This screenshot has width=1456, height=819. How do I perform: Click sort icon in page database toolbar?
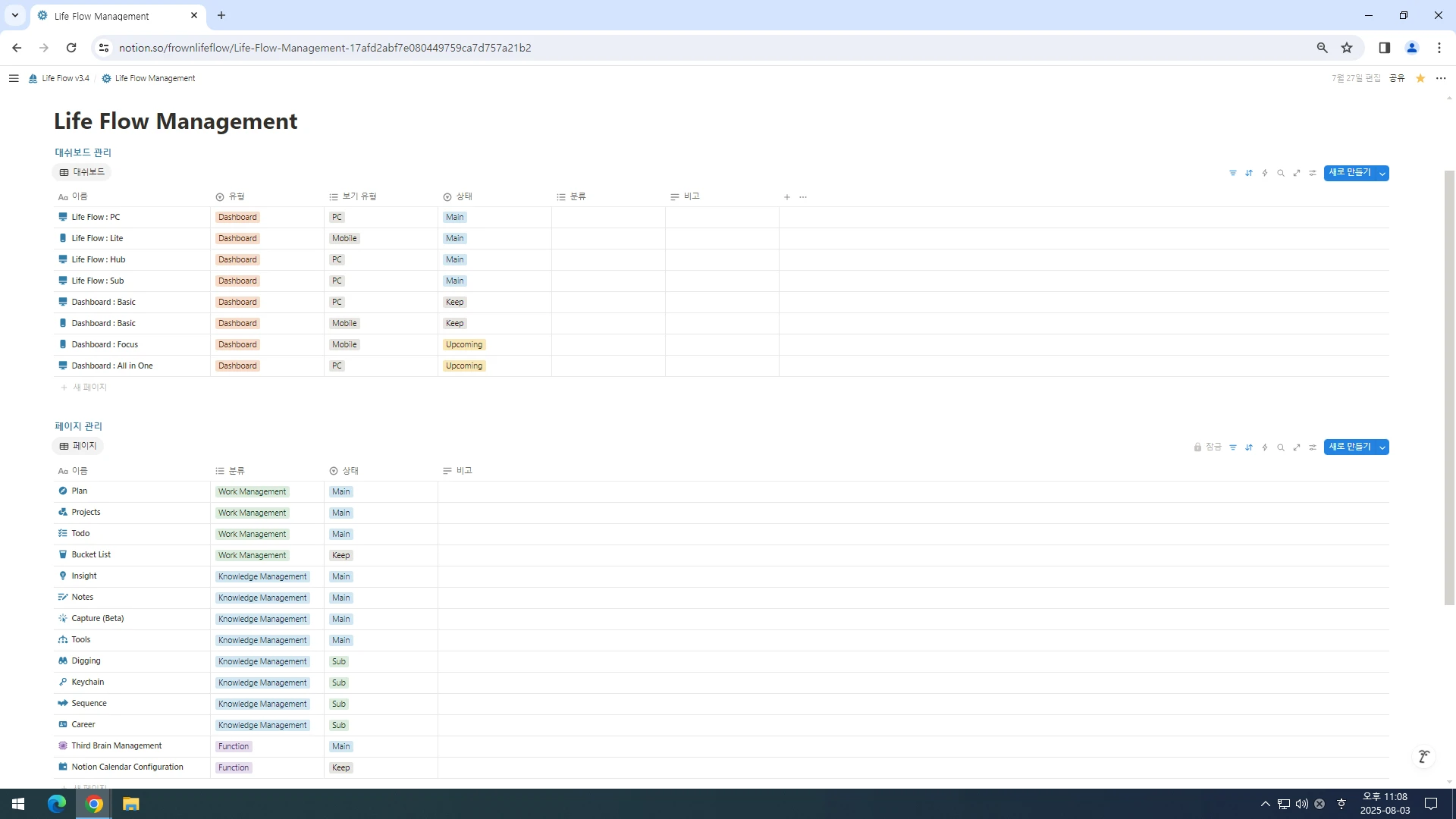[1249, 447]
